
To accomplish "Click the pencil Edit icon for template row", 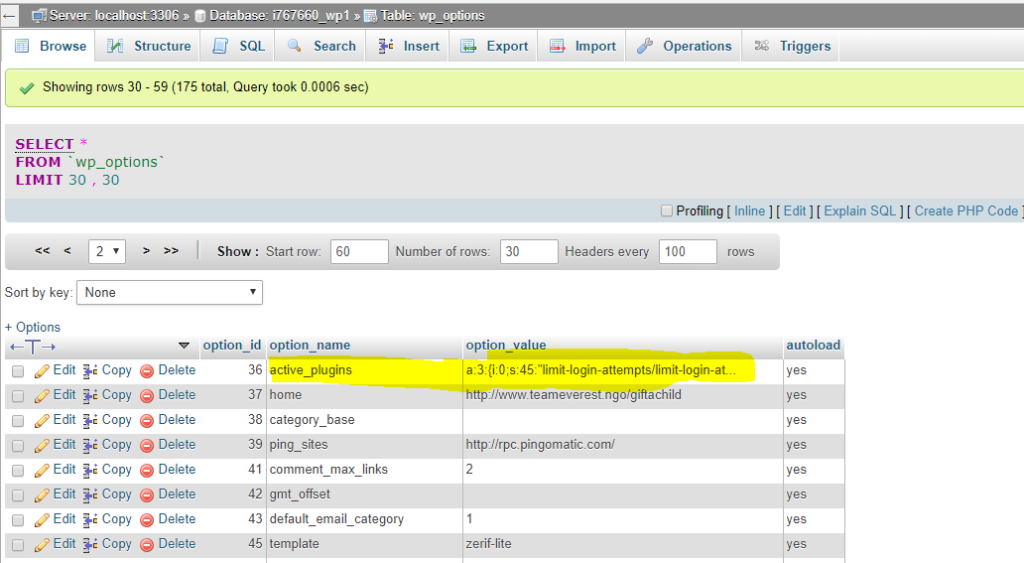I will click(x=42, y=544).
